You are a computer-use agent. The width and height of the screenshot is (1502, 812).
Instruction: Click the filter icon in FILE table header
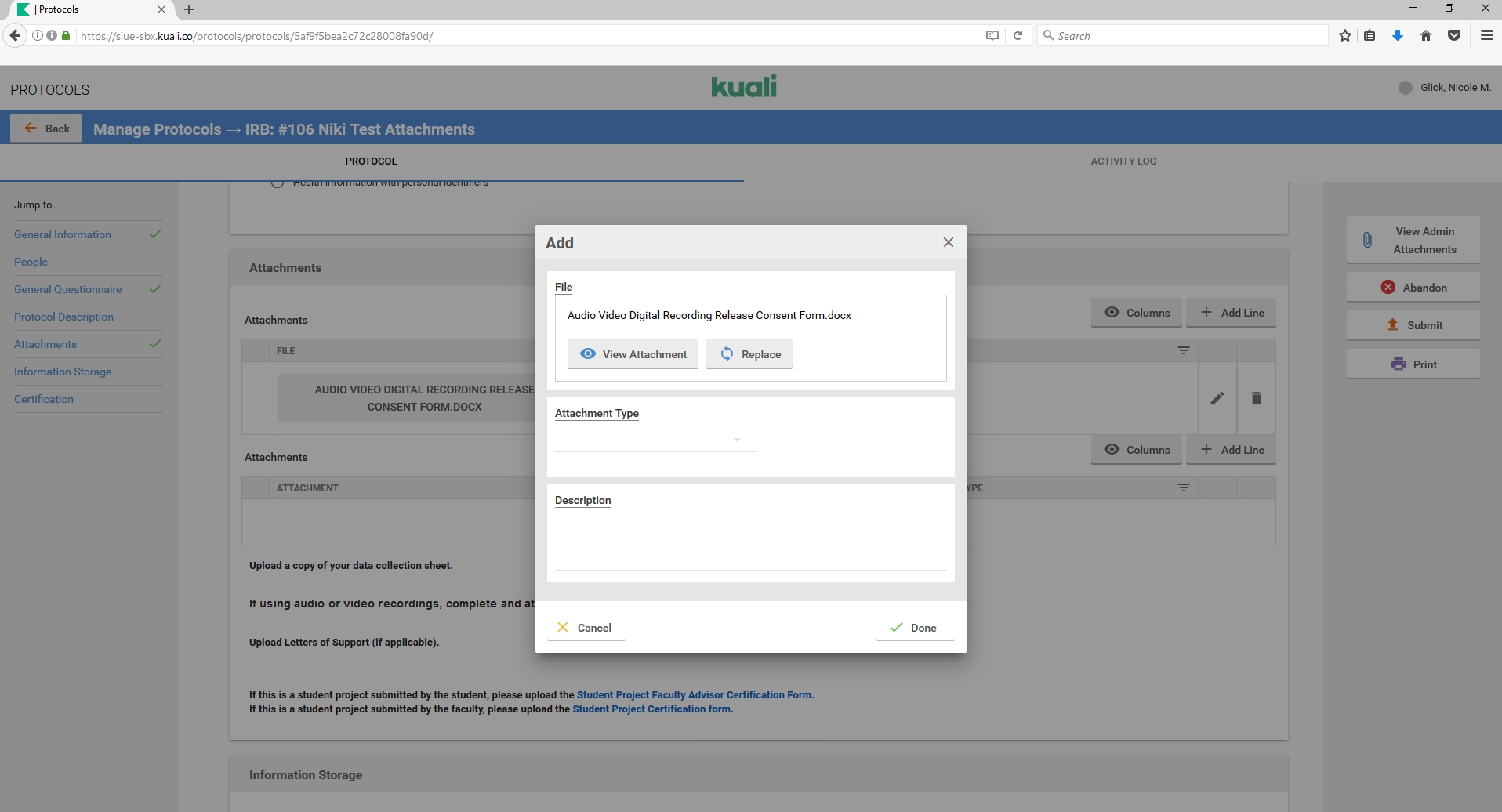click(1183, 350)
